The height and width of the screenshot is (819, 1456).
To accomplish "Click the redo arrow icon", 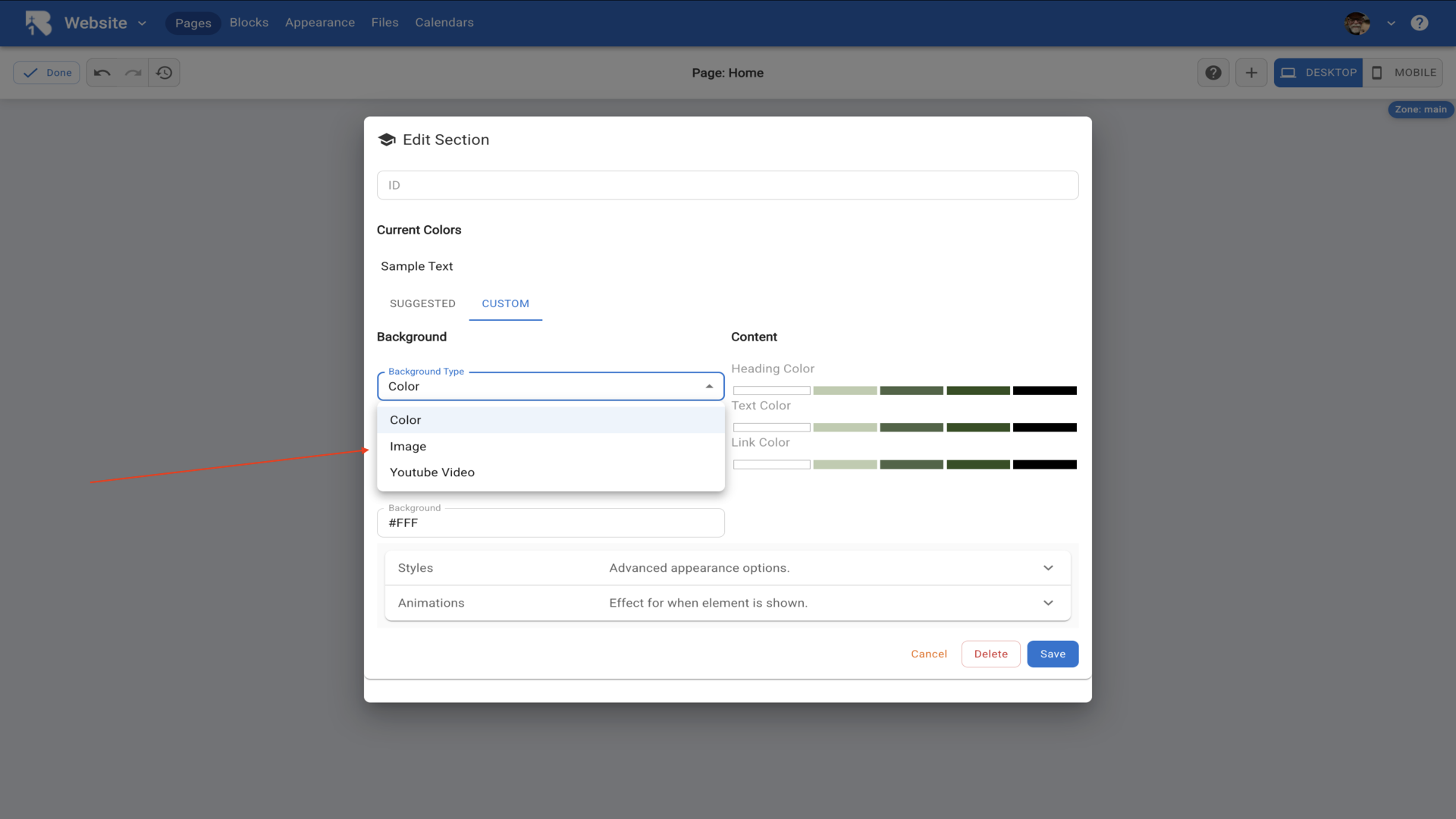I will (x=133, y=73).
